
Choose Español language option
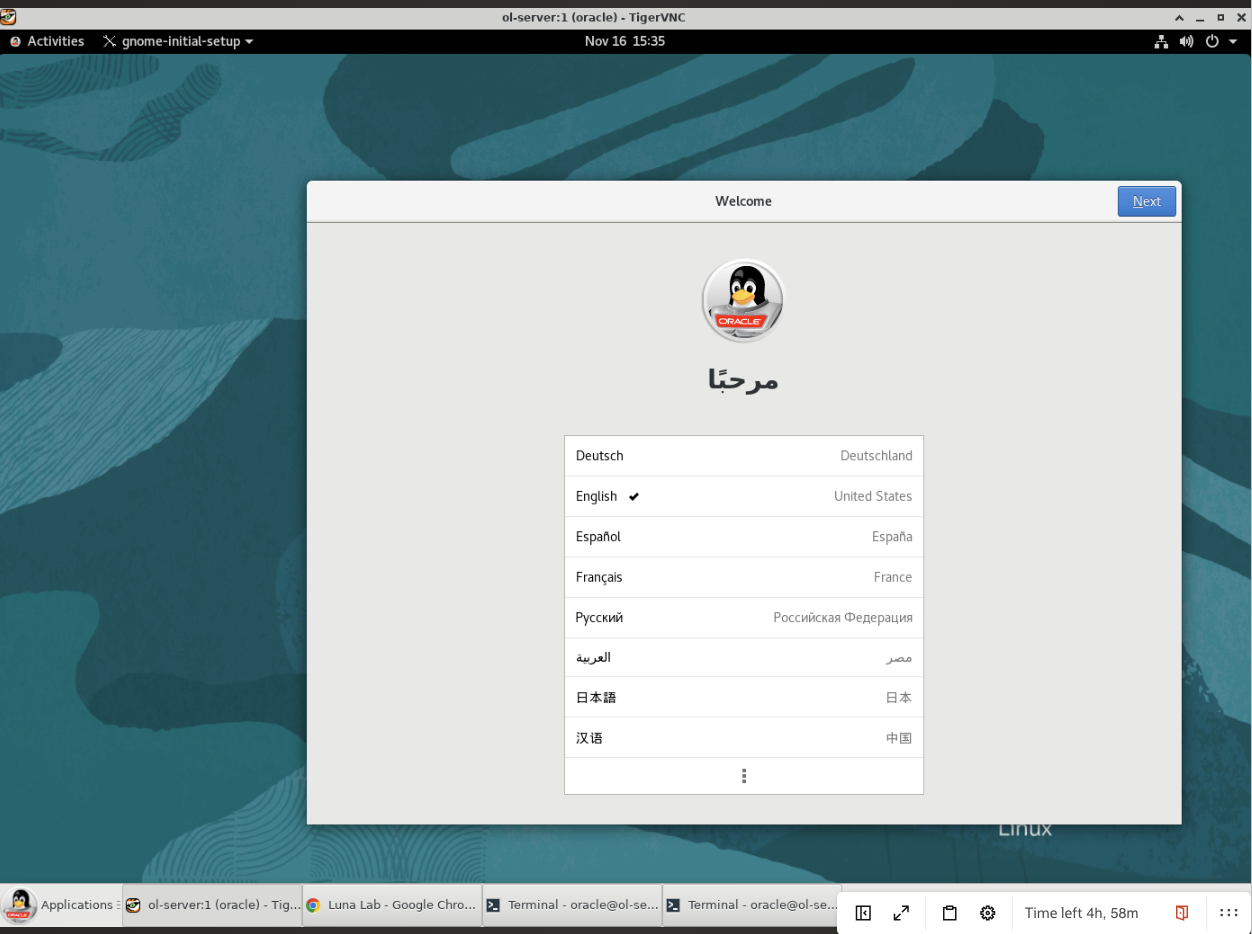744,537
